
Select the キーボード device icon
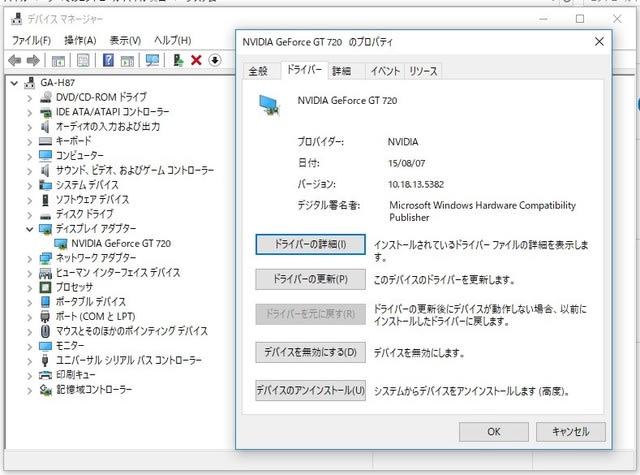pos(45,141)
